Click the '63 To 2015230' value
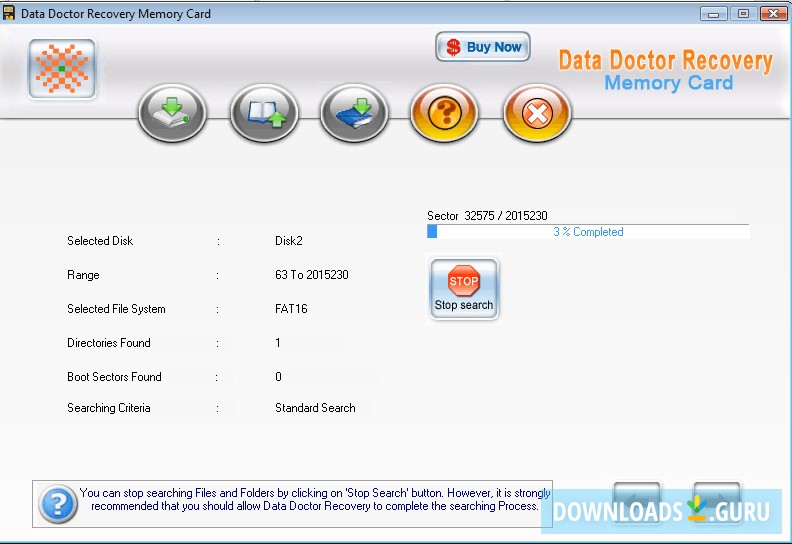This screenshot has height=544, width=792. click(312, 275)
